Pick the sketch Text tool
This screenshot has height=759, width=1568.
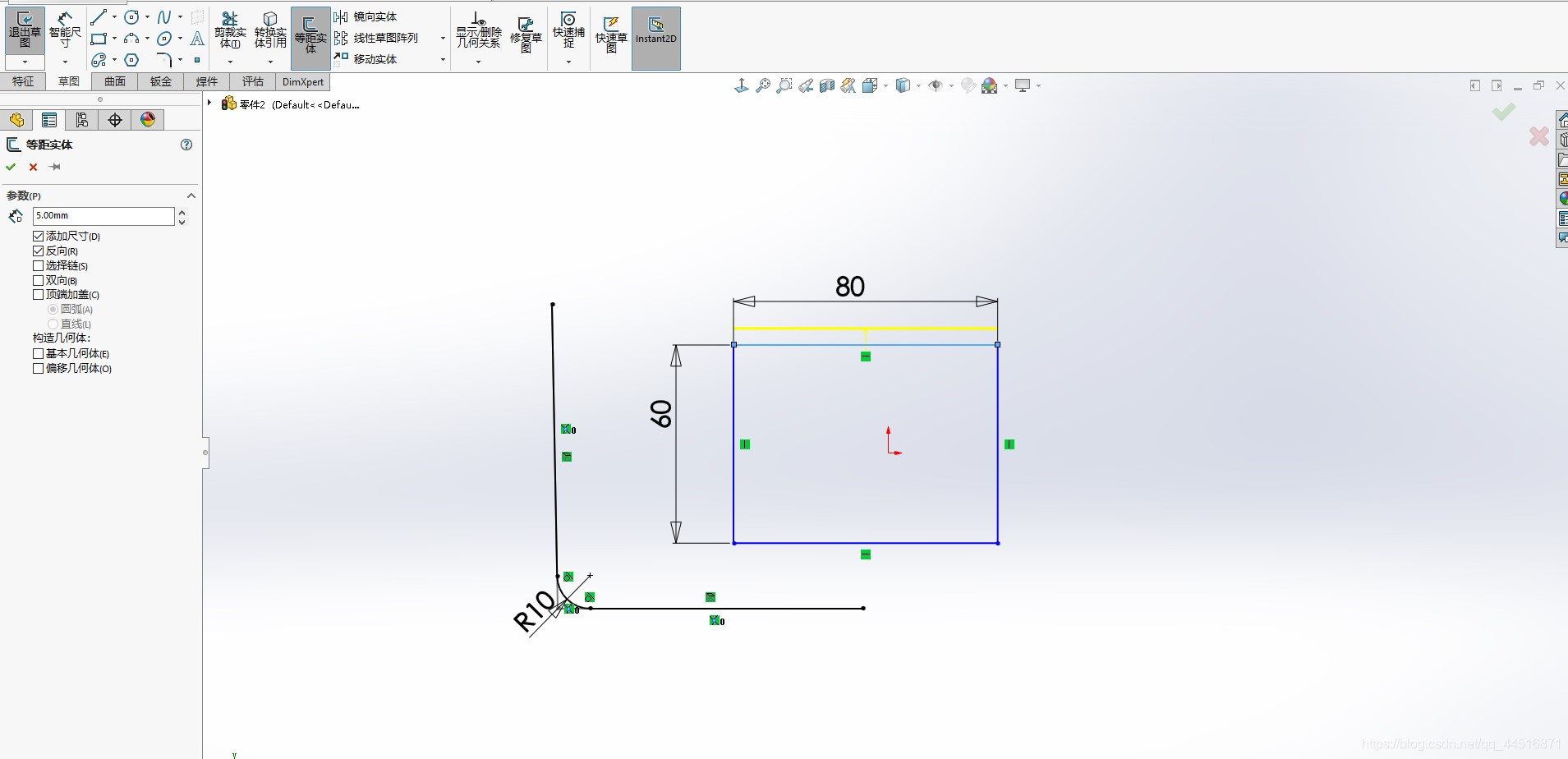[197, 39]
